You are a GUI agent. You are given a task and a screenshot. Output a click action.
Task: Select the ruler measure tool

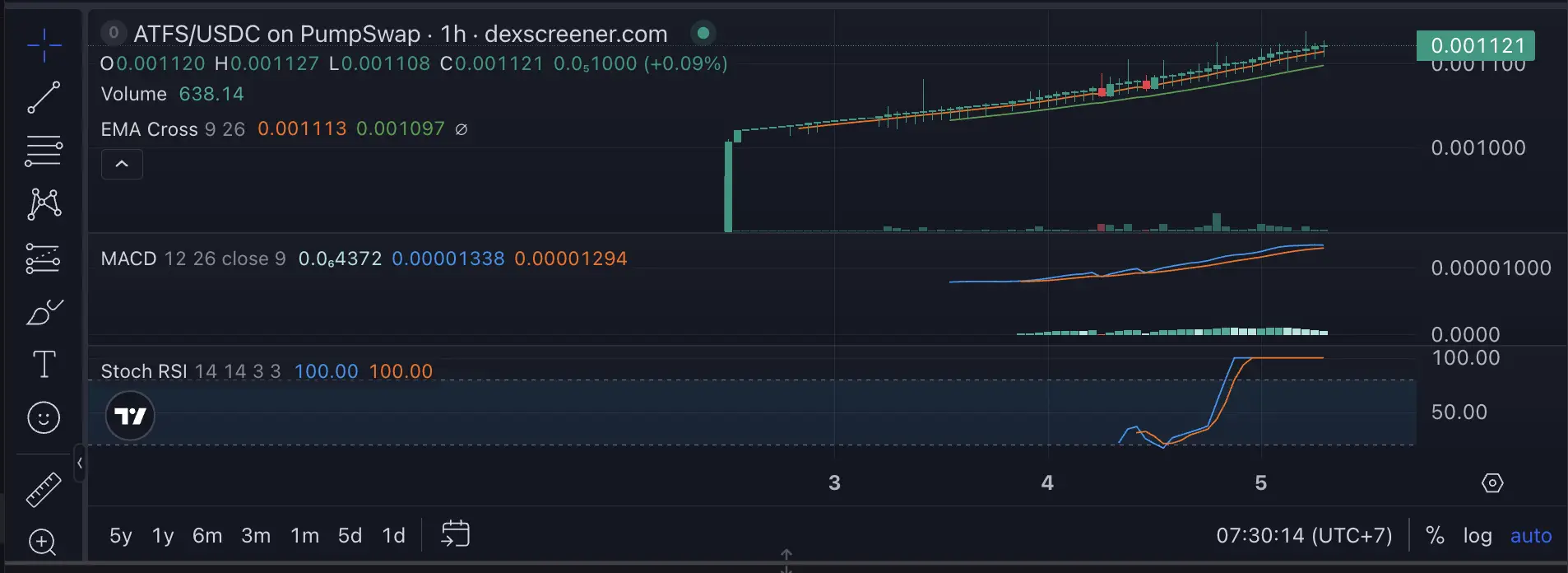44,489
